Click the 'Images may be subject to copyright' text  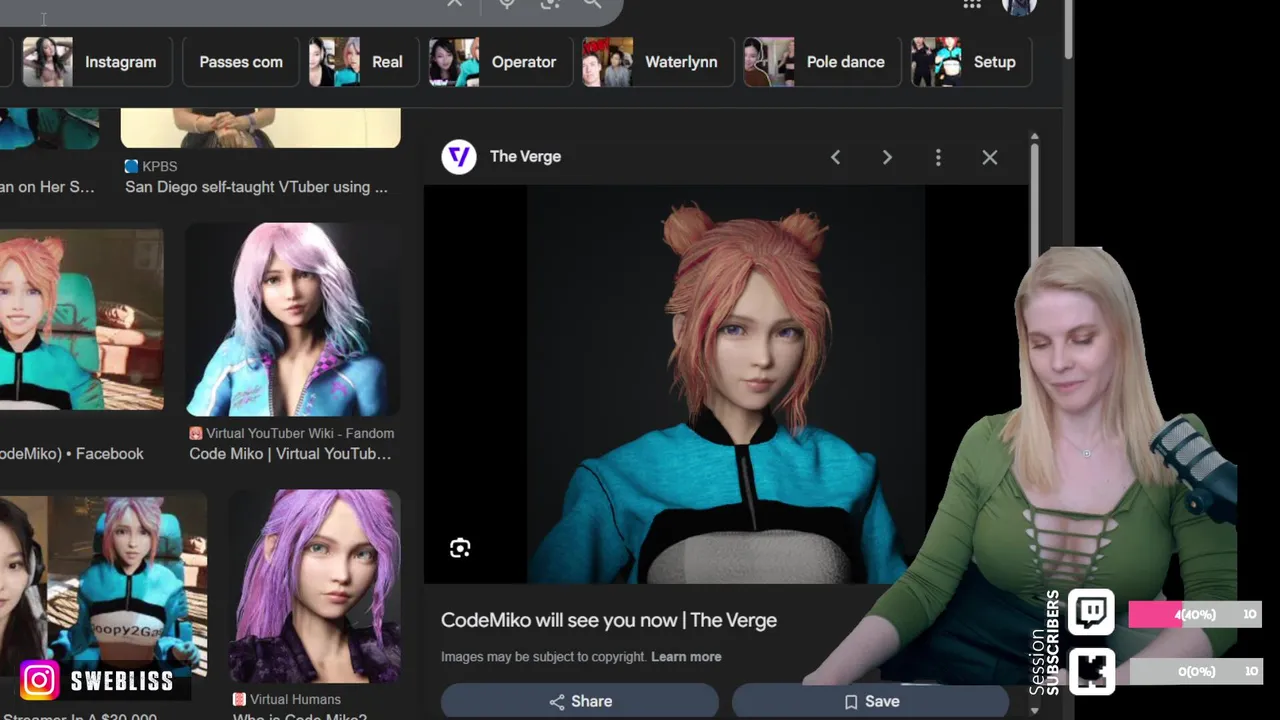tap(543, 657)
